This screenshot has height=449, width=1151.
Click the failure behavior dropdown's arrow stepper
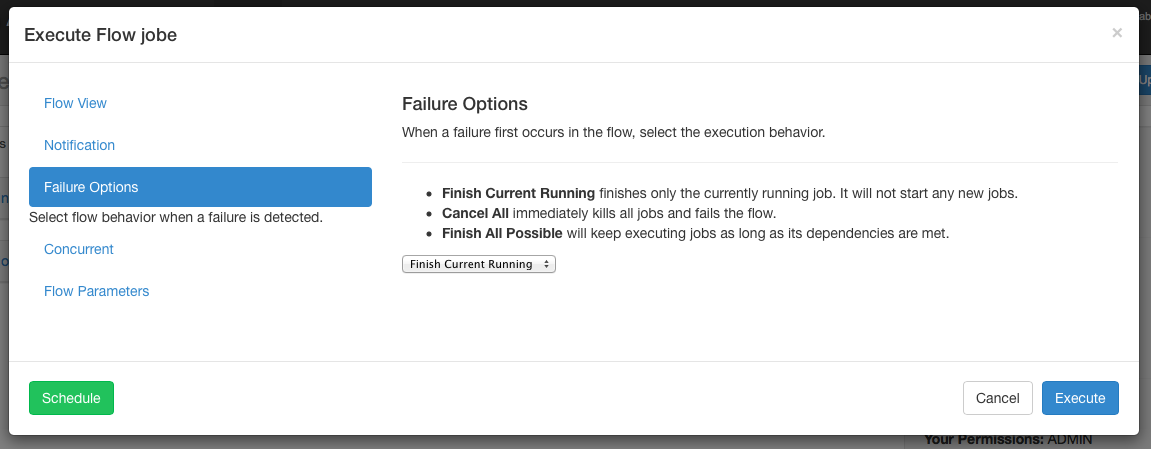click(x=546, y=264)
